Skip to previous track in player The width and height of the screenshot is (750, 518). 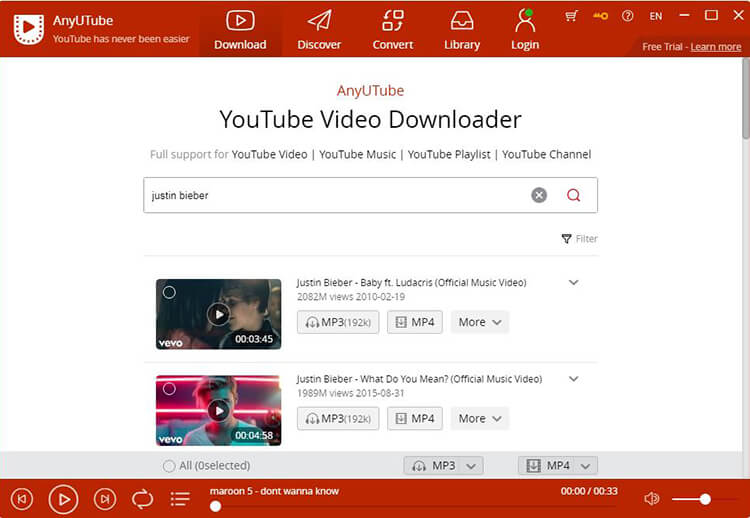coord(22,499)
